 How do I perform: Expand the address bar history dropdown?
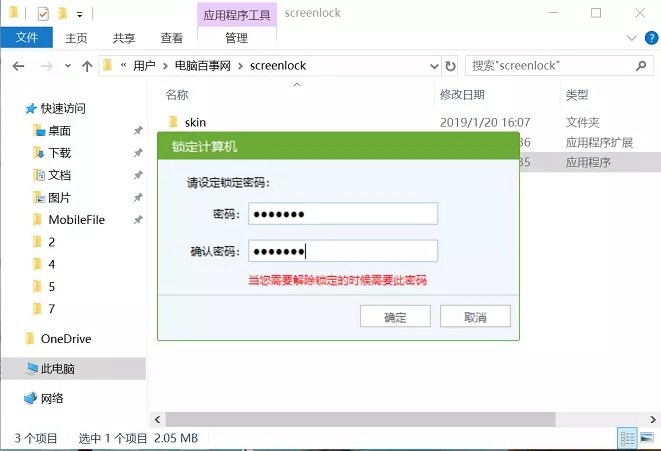tap(431, 66)
